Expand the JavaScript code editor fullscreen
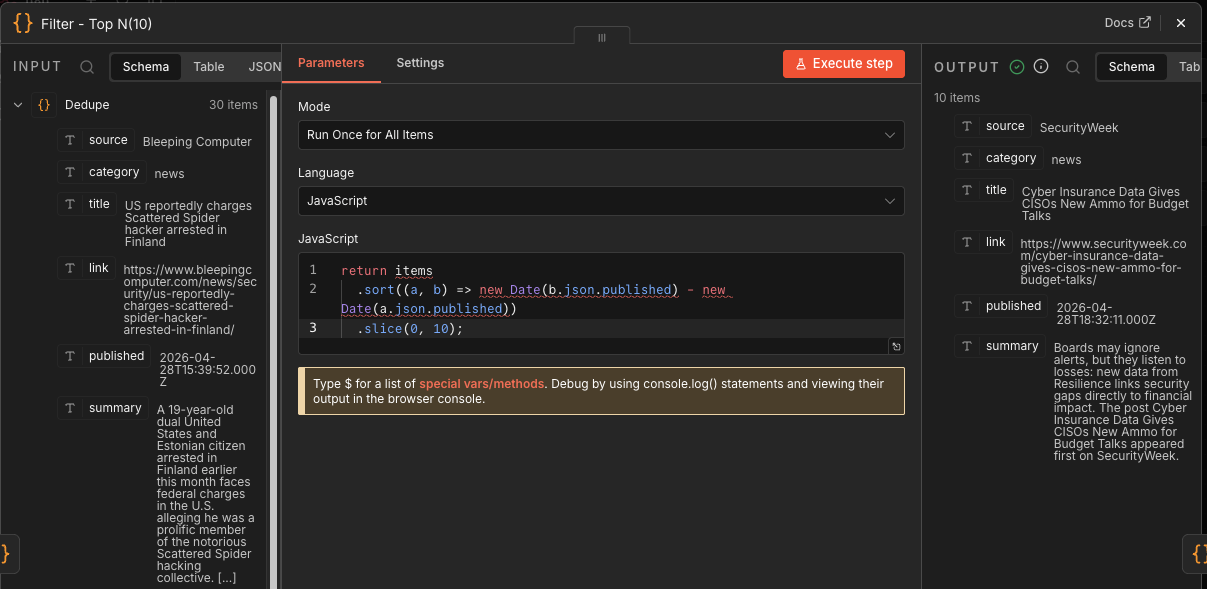The image size is (1207, 589). click(x=896, y=346)
